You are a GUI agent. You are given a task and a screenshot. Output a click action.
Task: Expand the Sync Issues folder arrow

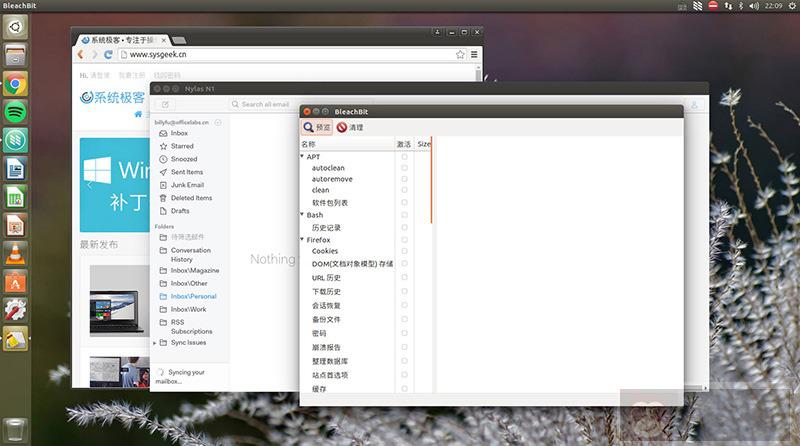pyautogui.click(x=155, y=343)
